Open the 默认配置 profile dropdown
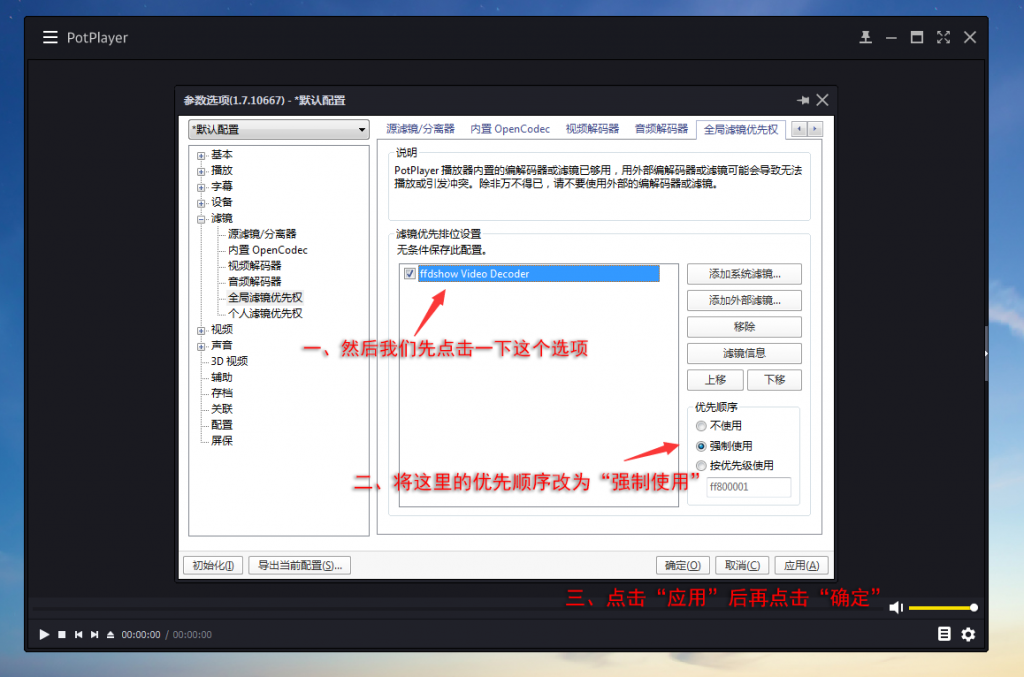This screenshot has width=1024, height=677. point(279,129)
